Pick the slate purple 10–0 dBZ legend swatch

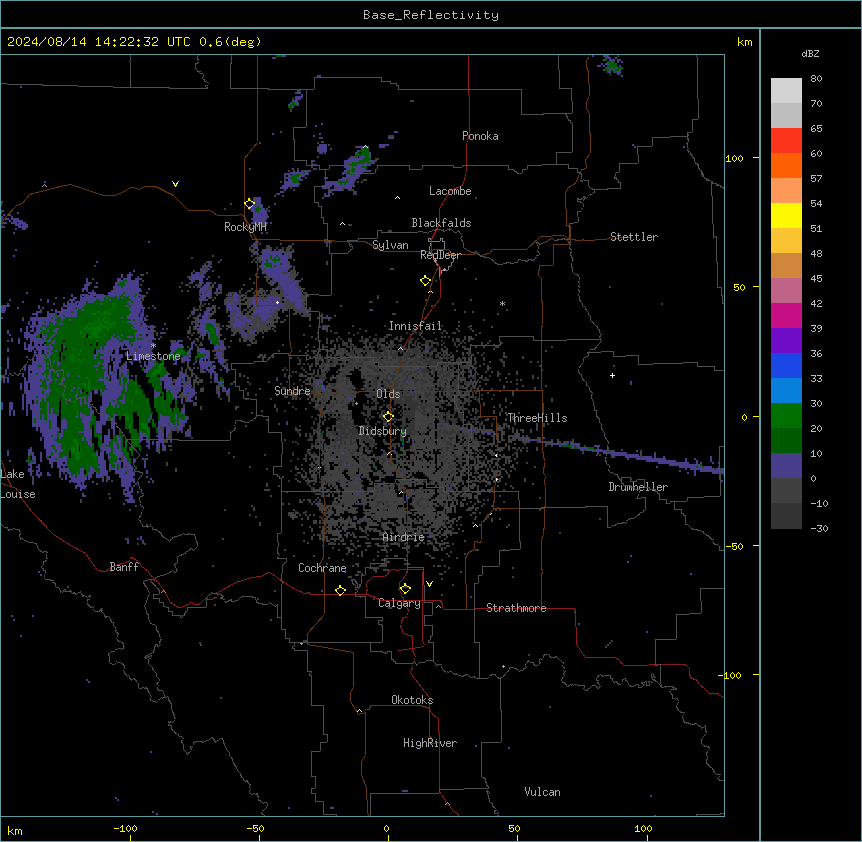(786, 466)
